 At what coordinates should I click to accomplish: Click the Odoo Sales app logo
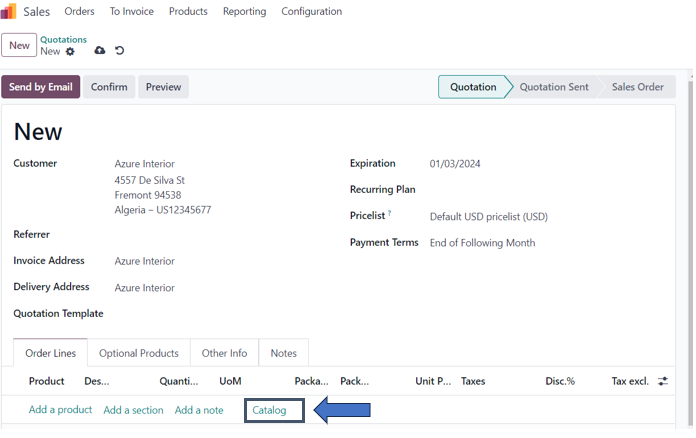pos(8,12)
